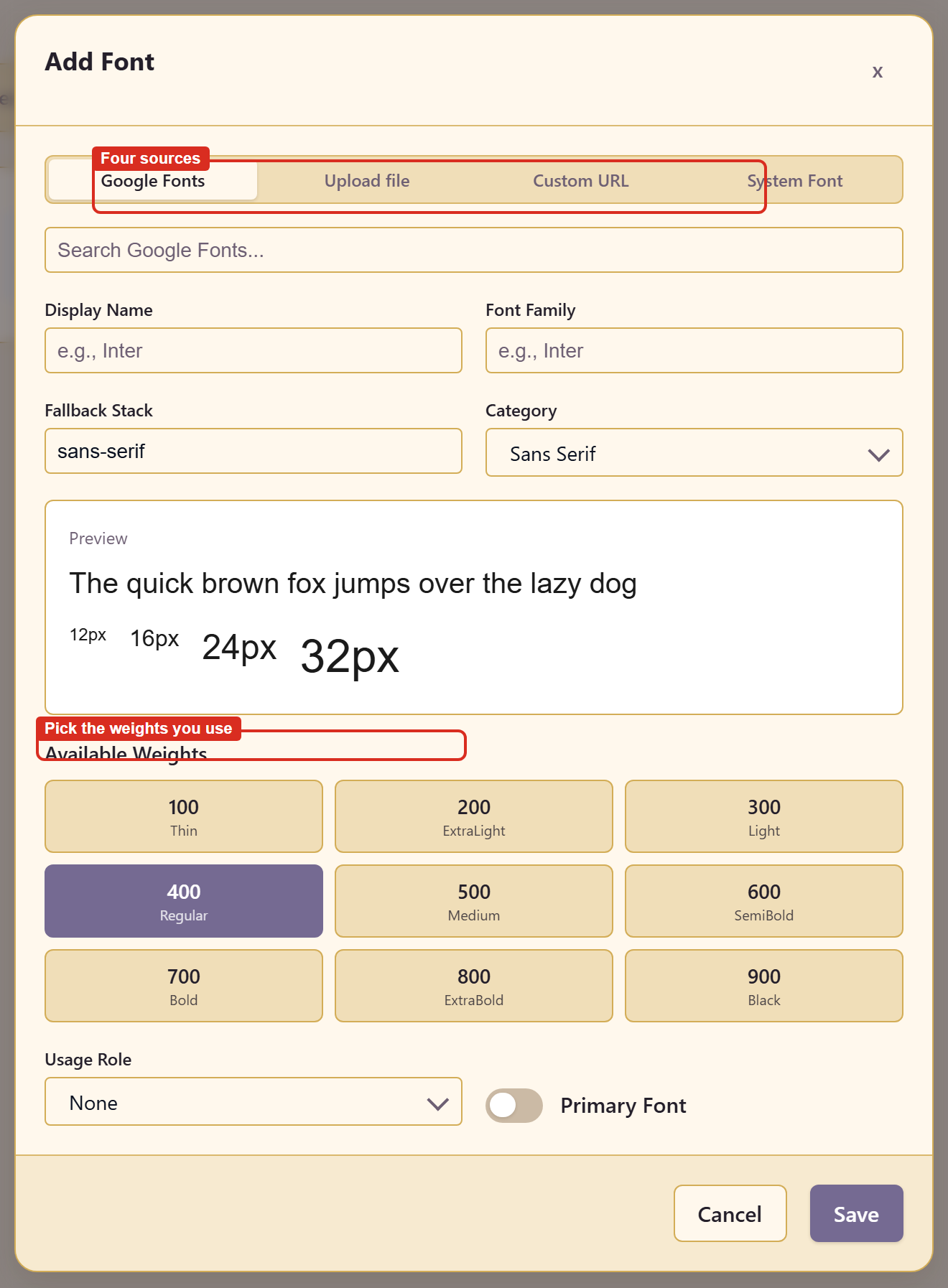
Task: Deselect the 400 Regular weight
Action: pyautogui.click(x=184, y=901)
